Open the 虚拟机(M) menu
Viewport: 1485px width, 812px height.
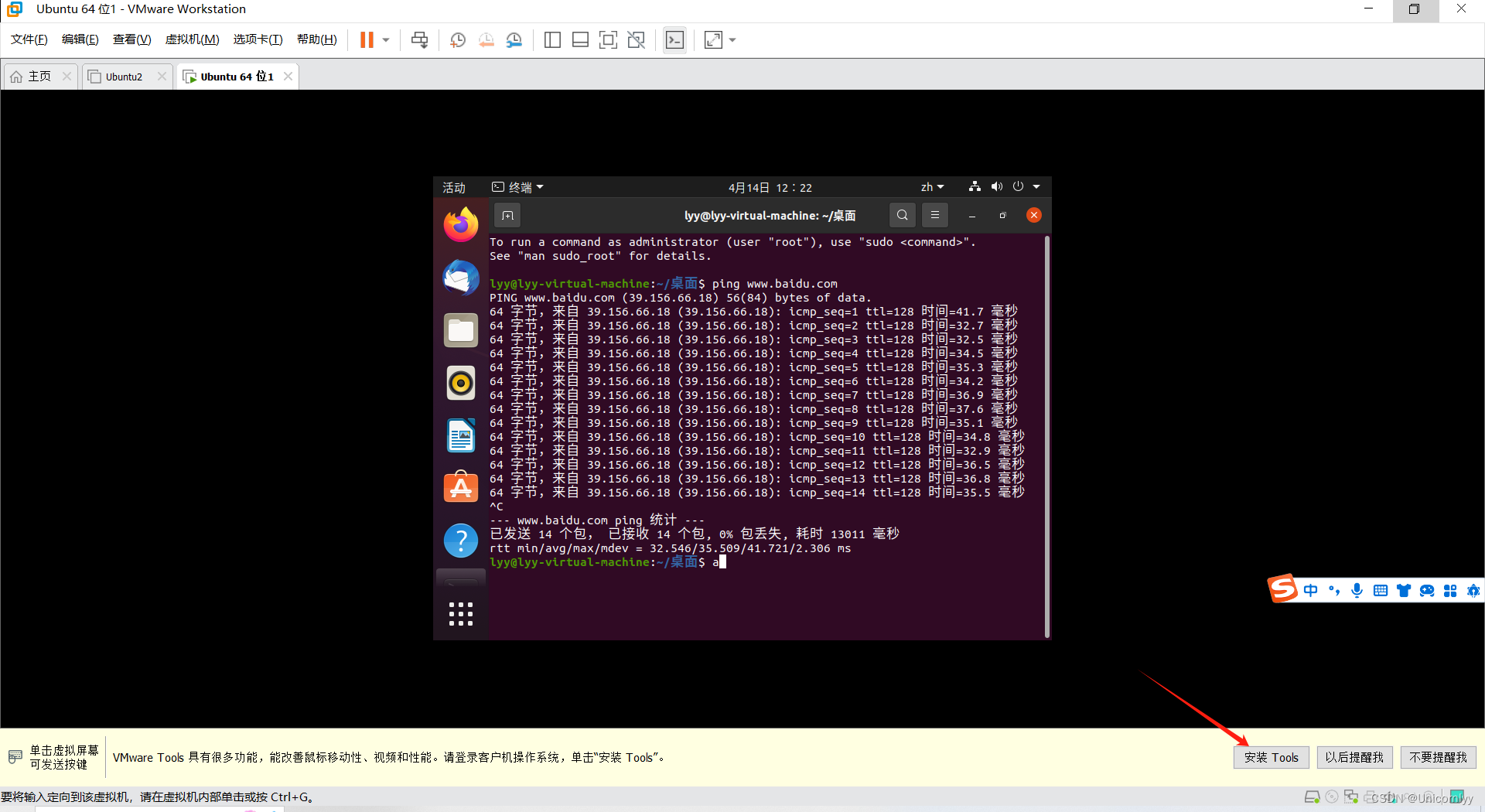click(193, 39)
